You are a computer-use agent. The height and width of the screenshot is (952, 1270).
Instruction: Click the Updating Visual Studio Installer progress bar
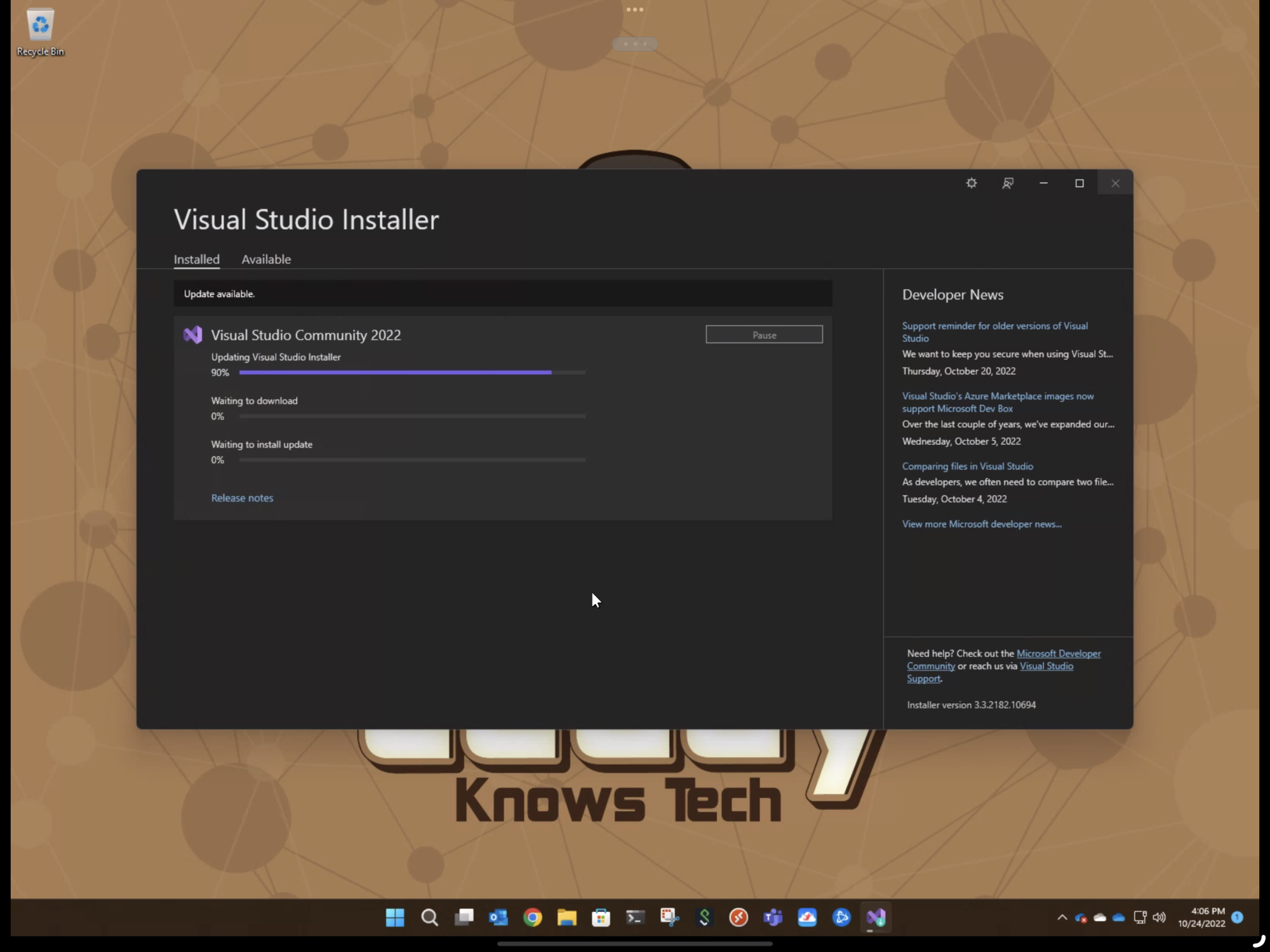[x=412, y=373]
